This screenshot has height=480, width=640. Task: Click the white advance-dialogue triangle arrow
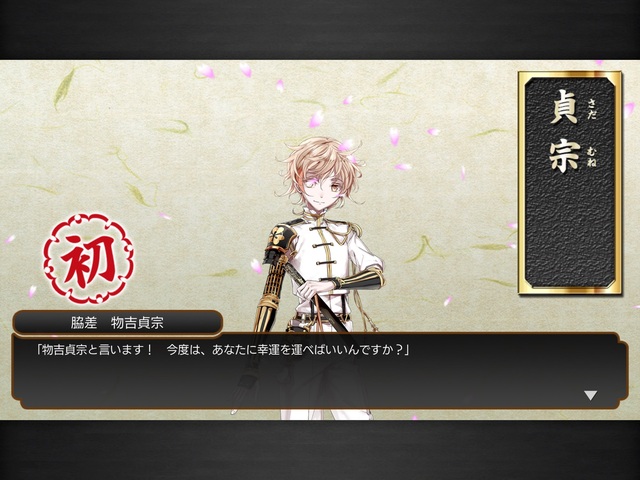pos(590,395)
